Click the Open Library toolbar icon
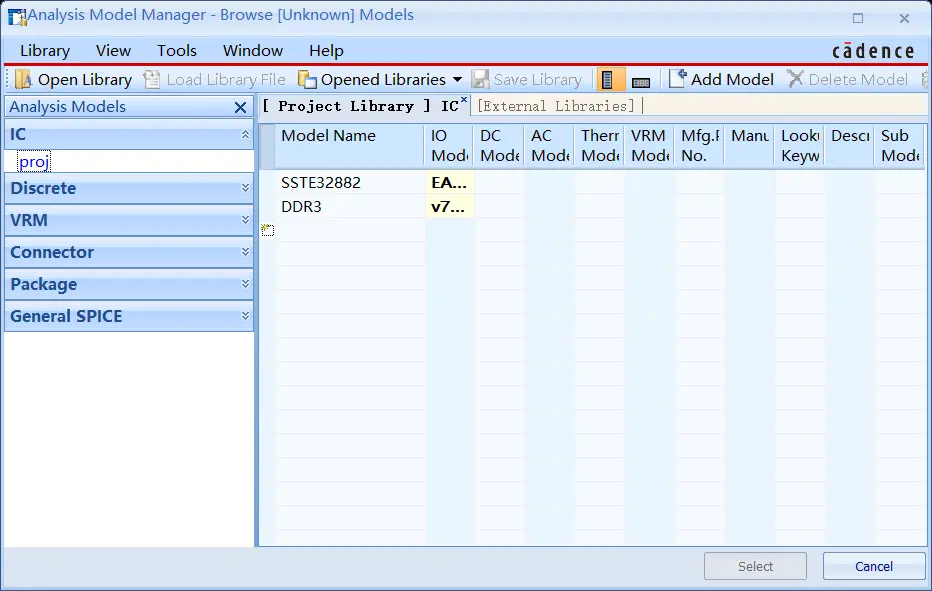This screenshot has height=591, width=932. click(23, 80)
